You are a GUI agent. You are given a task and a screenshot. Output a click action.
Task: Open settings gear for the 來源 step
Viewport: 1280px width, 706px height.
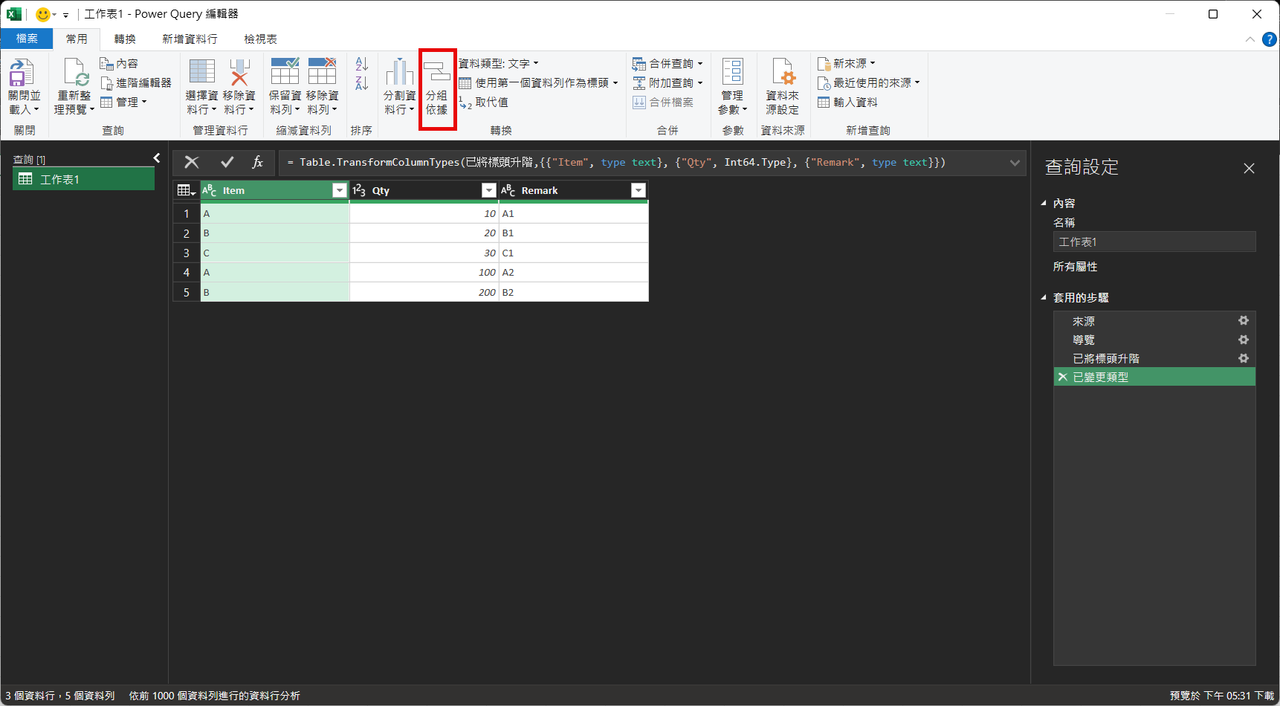[x=1244, y=321]
